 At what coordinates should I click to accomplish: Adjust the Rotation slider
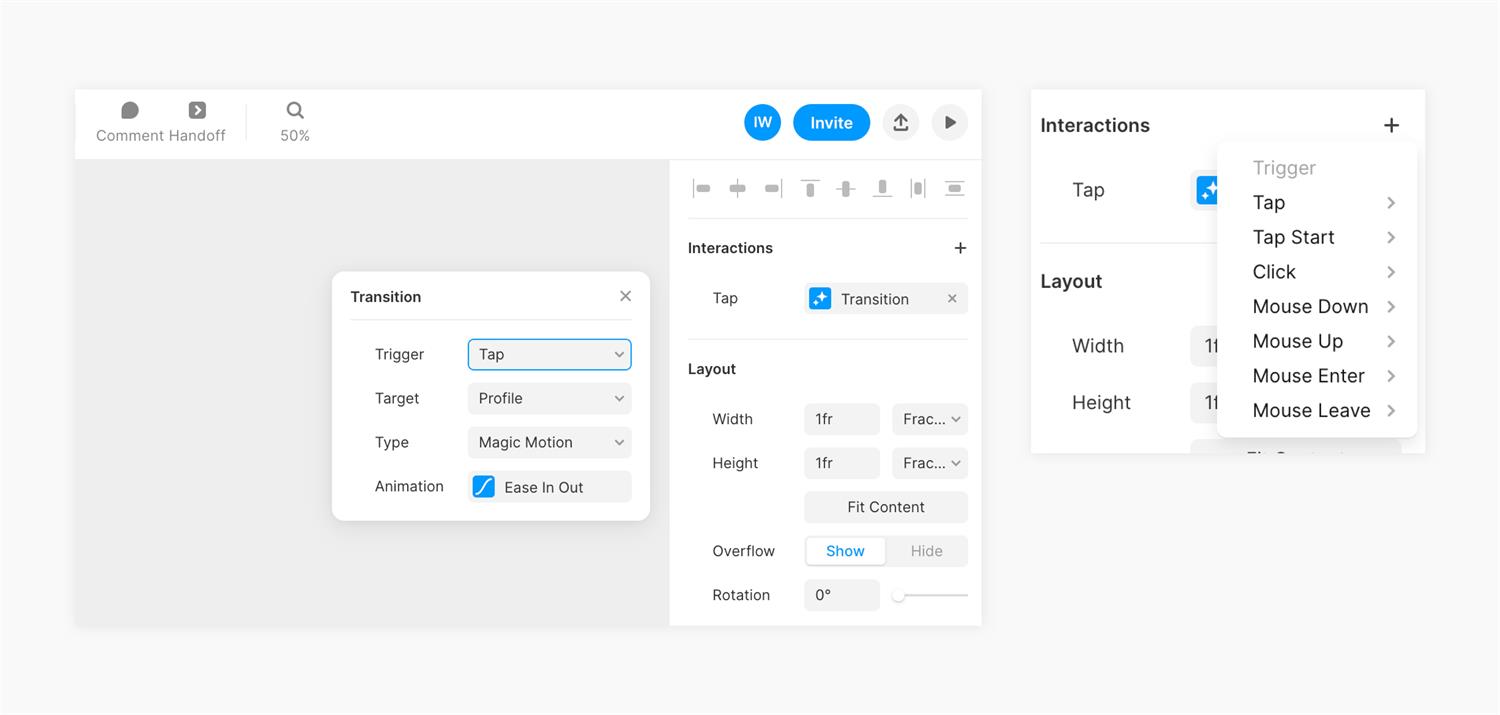930,595
